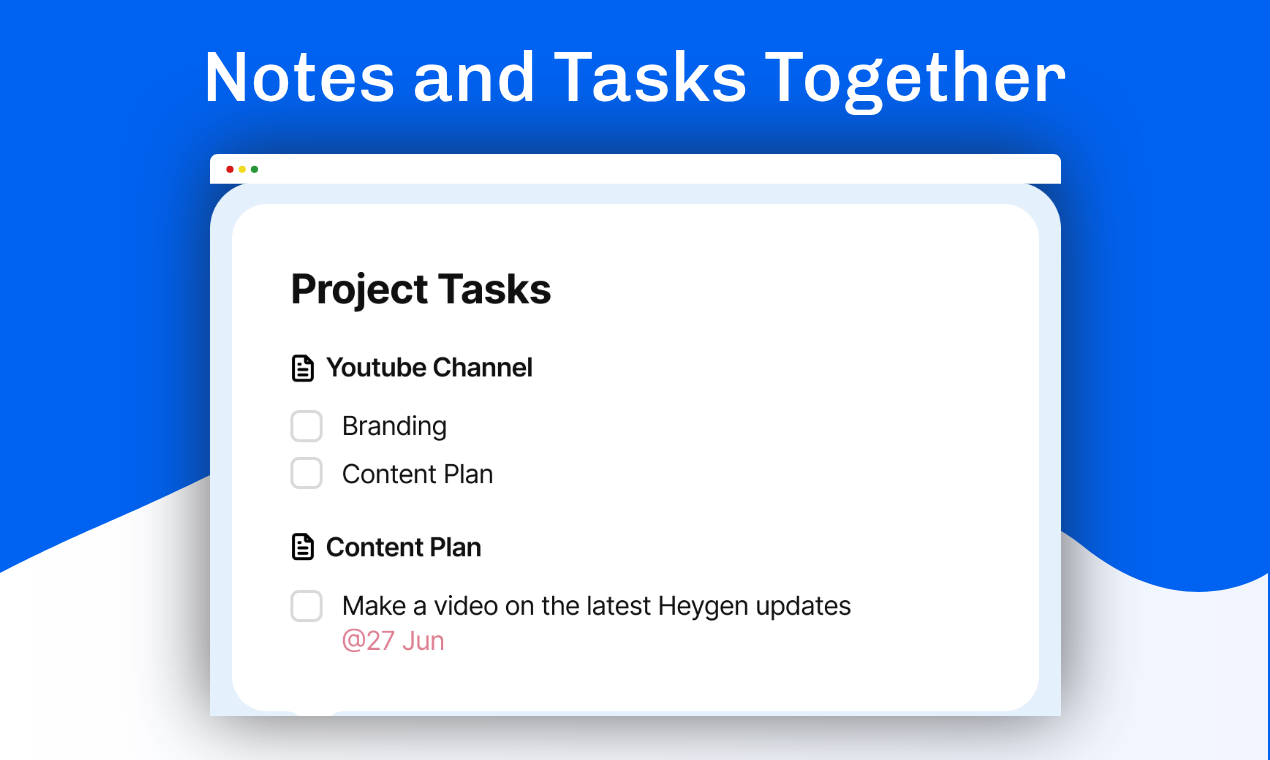Mark the Heygen video task complete

306,606
